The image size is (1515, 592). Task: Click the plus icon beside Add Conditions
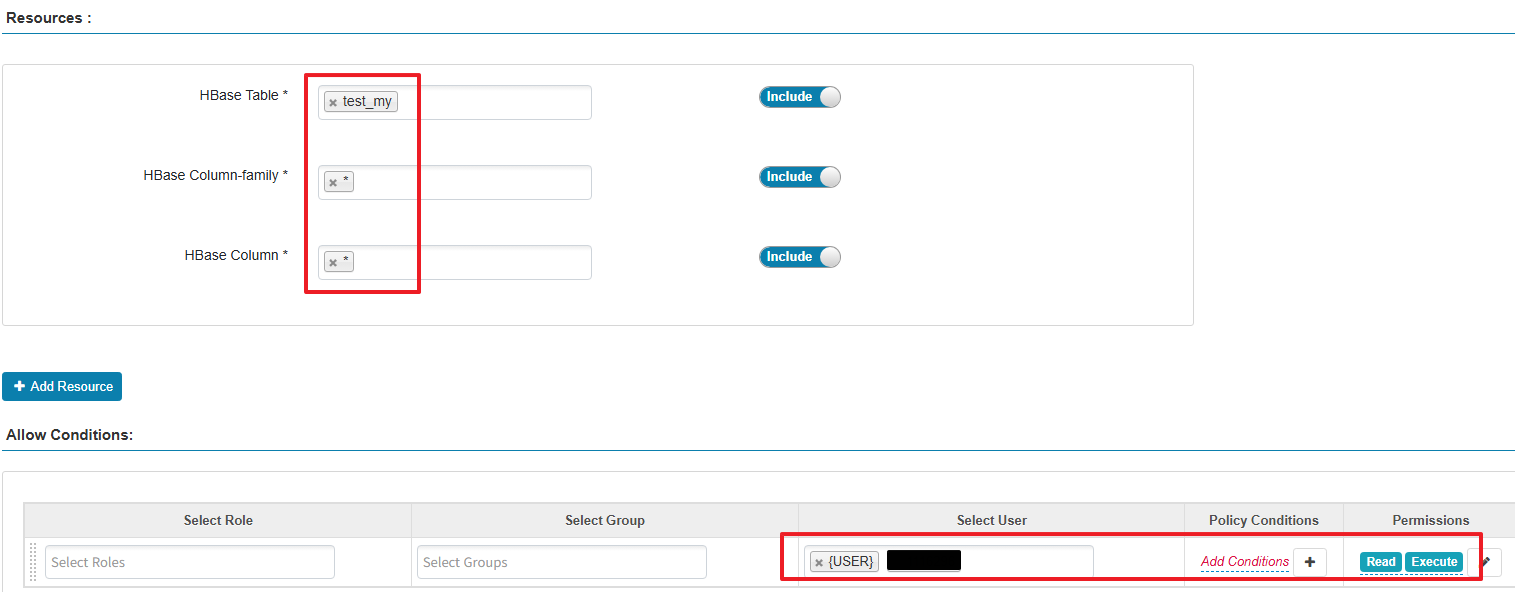pyautogui.click(x=1310, y=562)
